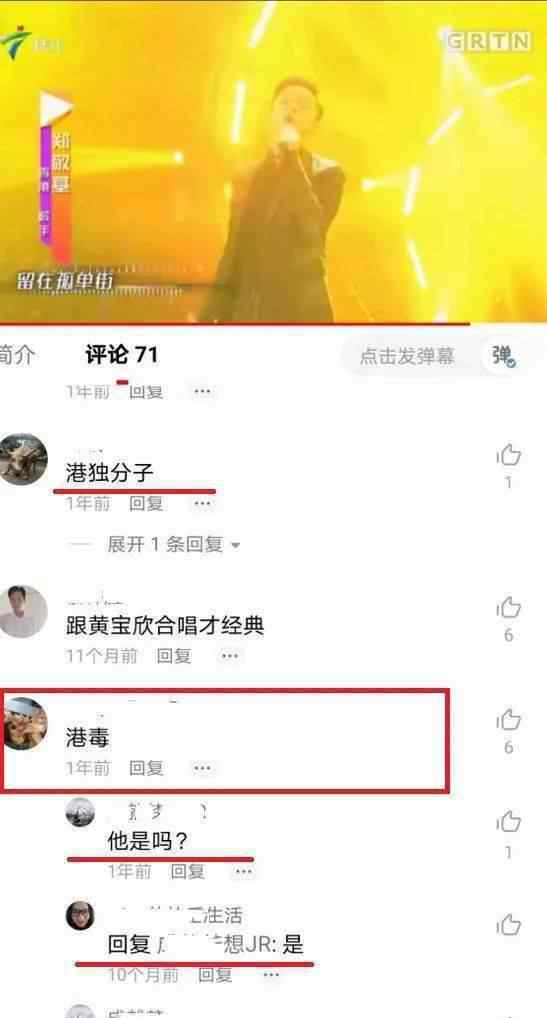The width and height of the screenshot is (547, 1018).
Task: Expand 展开 1 条回复 replies
Action: pyautogui.click(x=165, y=545)
